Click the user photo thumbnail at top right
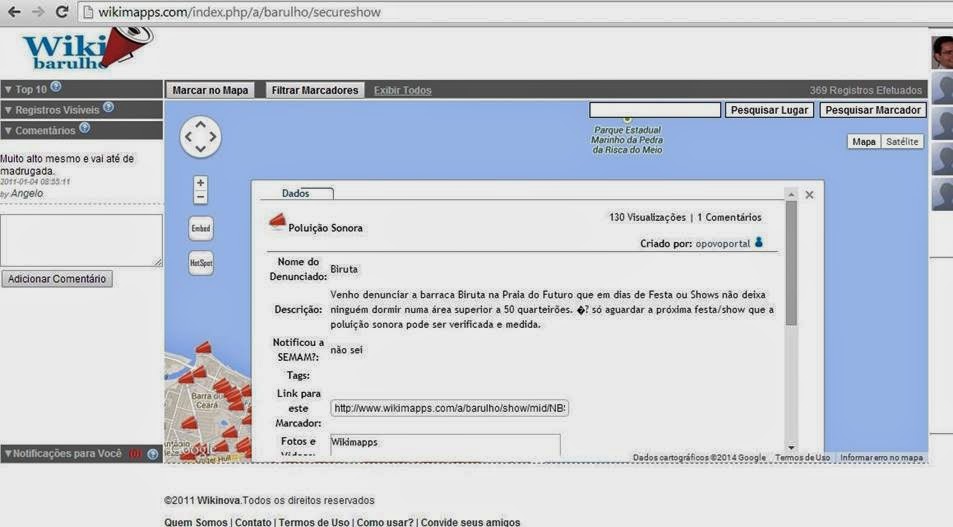 (x=942, y=52)
